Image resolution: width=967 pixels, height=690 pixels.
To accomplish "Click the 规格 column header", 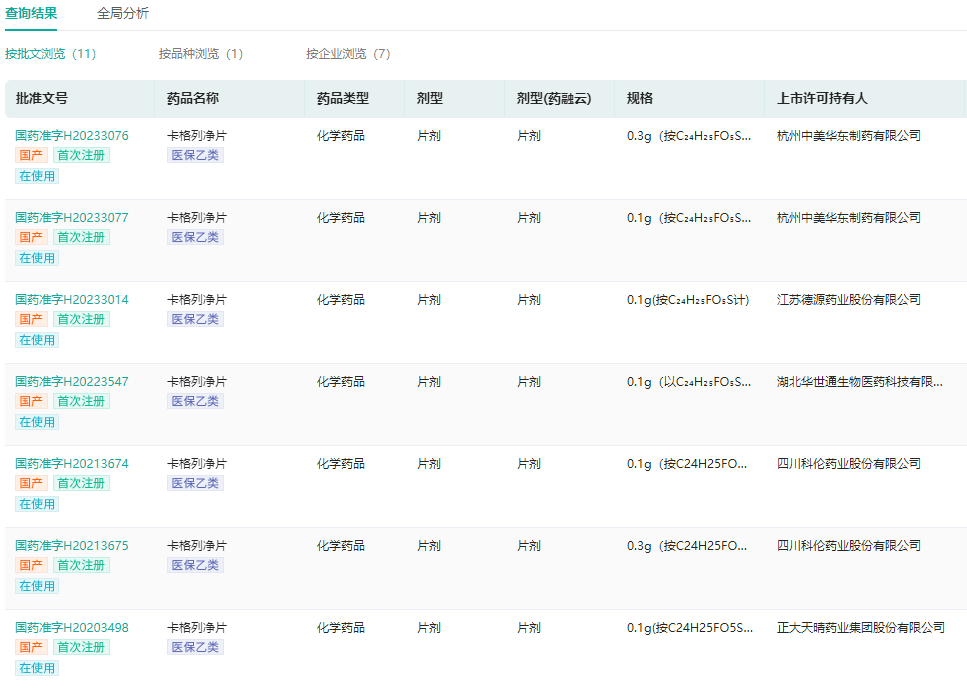I will (x=640, y=99).
